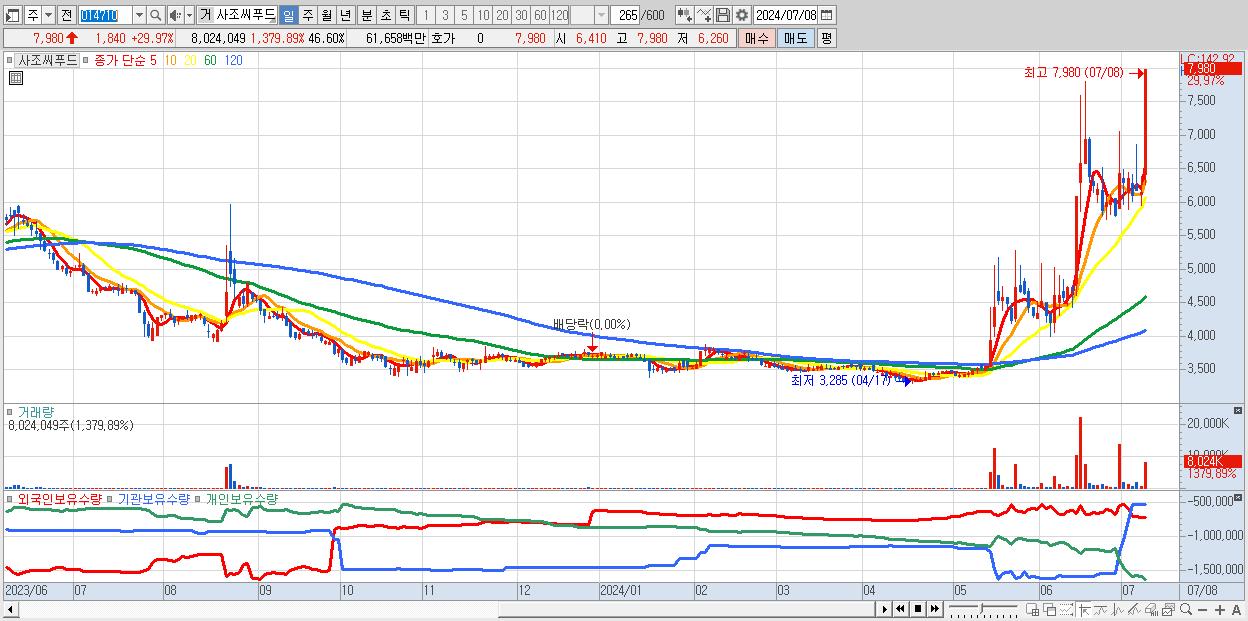Image resolution: width=1248 pixels, height=621 pixels.
Task: Click the add line indicator icon
Action: [x=703, y=15]
